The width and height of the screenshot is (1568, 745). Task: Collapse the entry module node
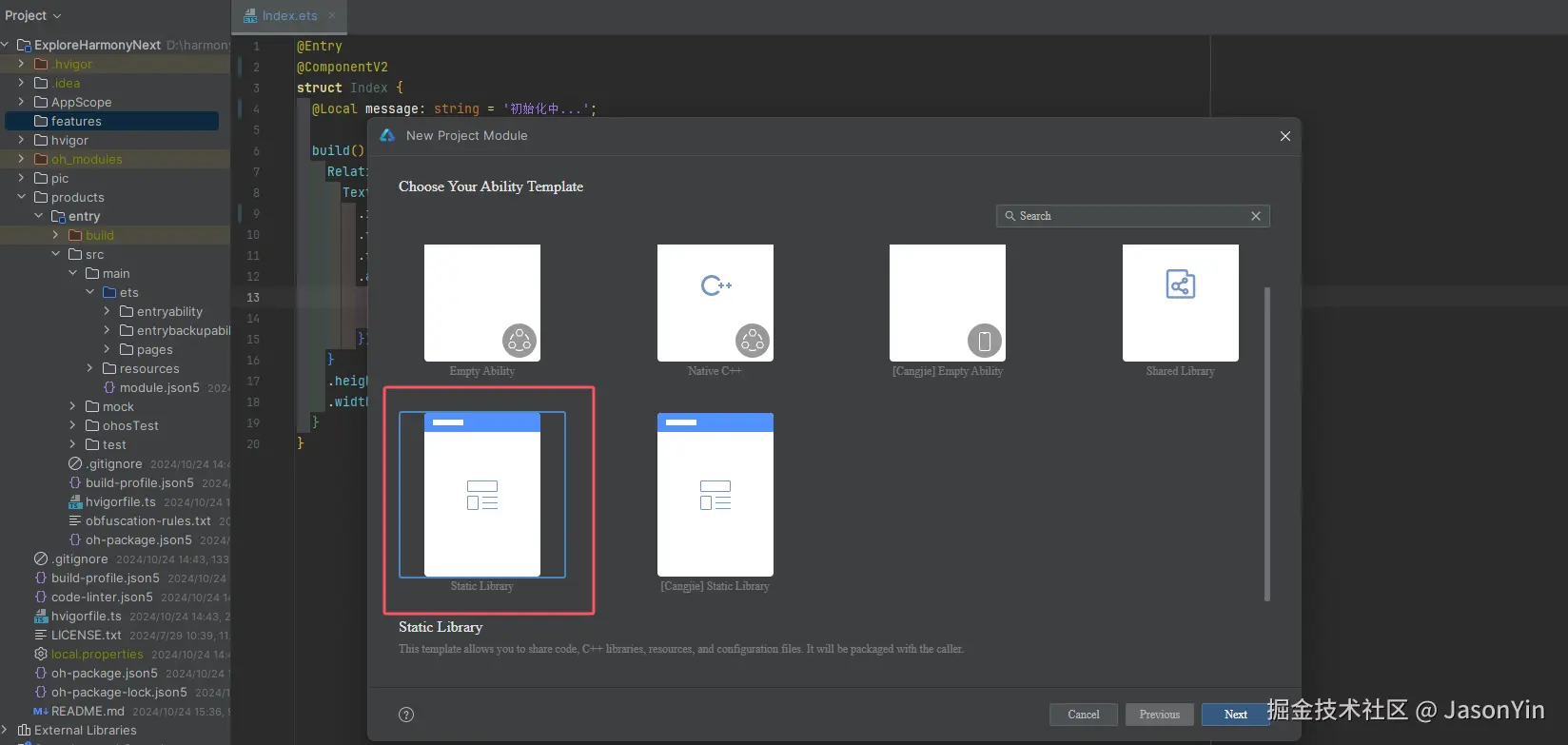[39, 216]
